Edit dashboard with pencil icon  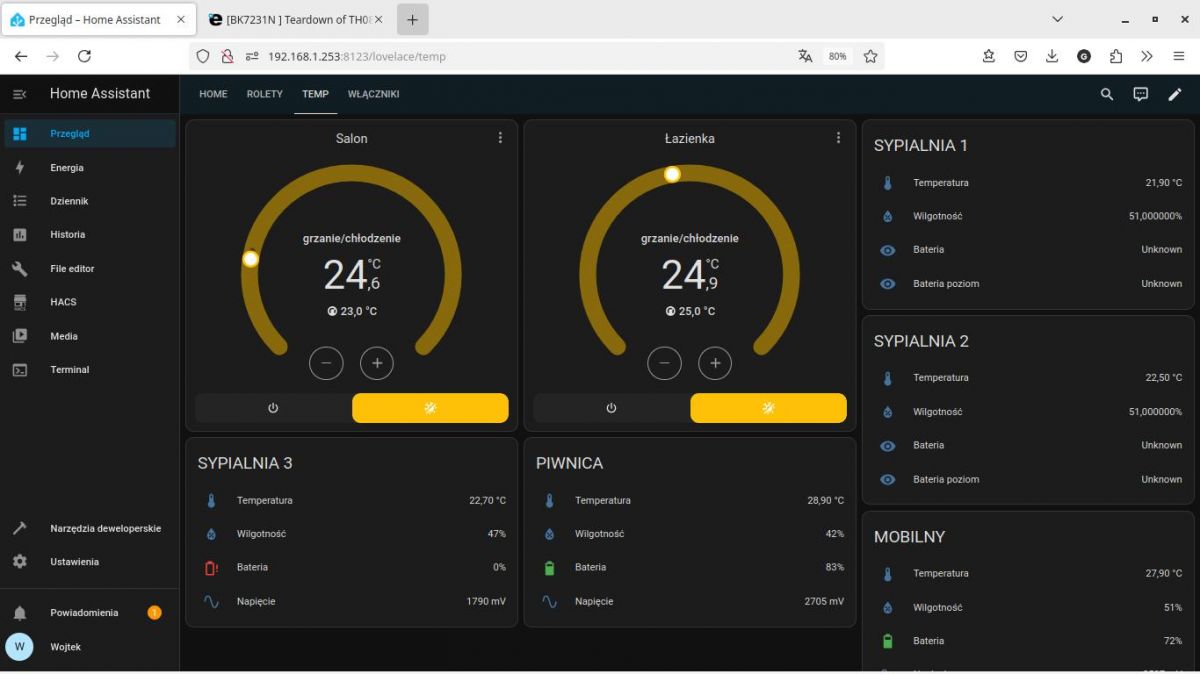coord(1175,94)
